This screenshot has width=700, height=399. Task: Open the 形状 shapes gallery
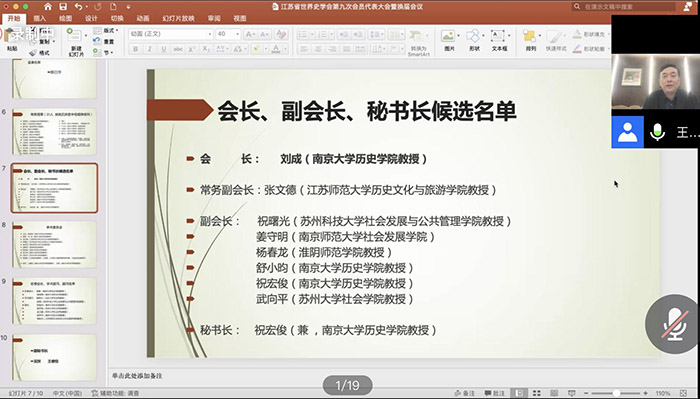coord(474,40)
